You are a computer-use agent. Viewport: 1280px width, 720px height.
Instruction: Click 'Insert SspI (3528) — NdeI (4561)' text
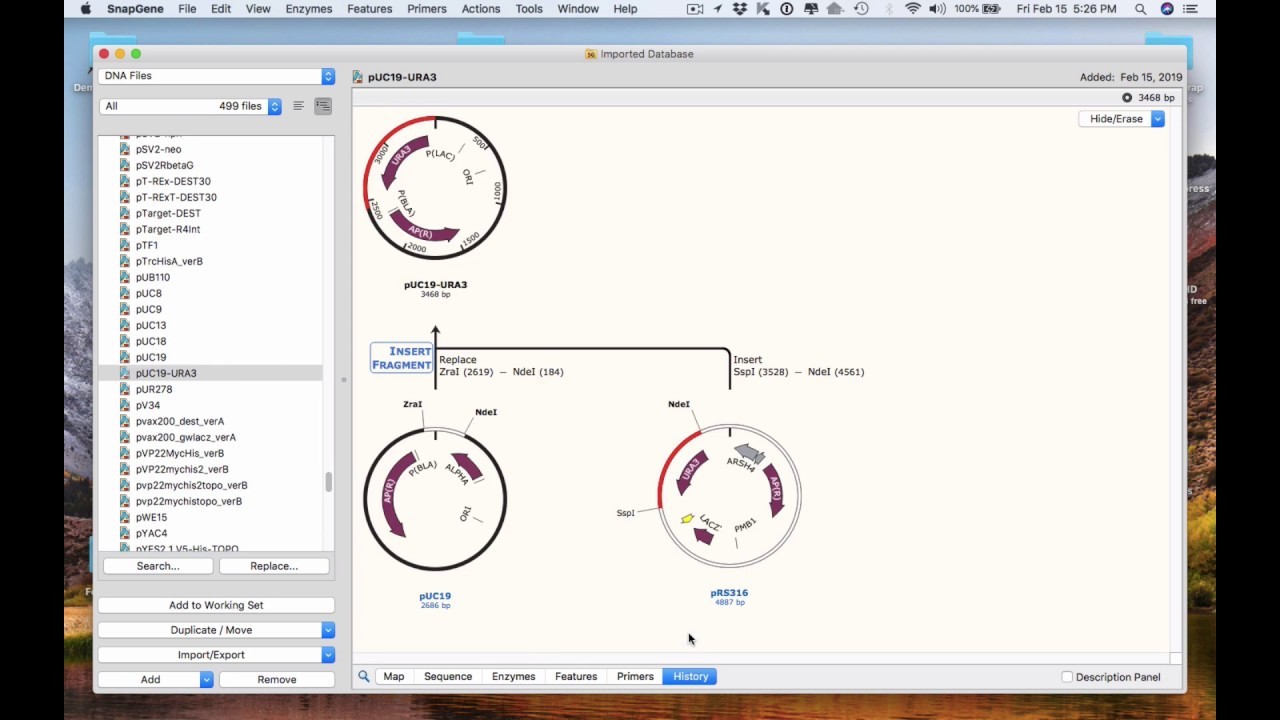point(798,366)
